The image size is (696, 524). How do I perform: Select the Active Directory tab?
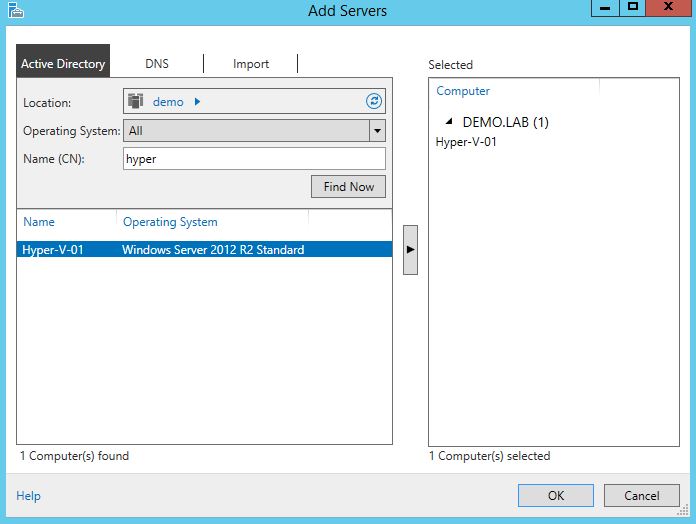63,64
